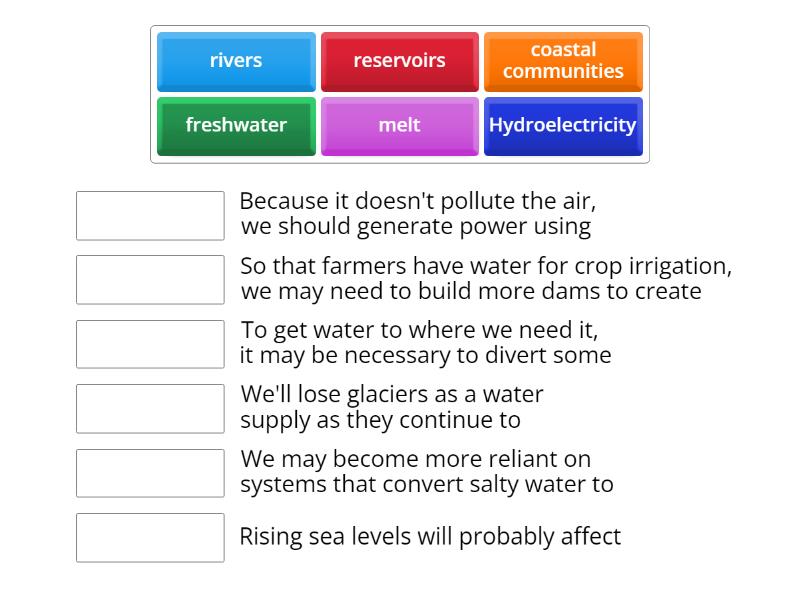Click the answer box beside the salty water clue
Image resolution: width=800 pixels, height=600 pixels.
click(x=149, y=473)
